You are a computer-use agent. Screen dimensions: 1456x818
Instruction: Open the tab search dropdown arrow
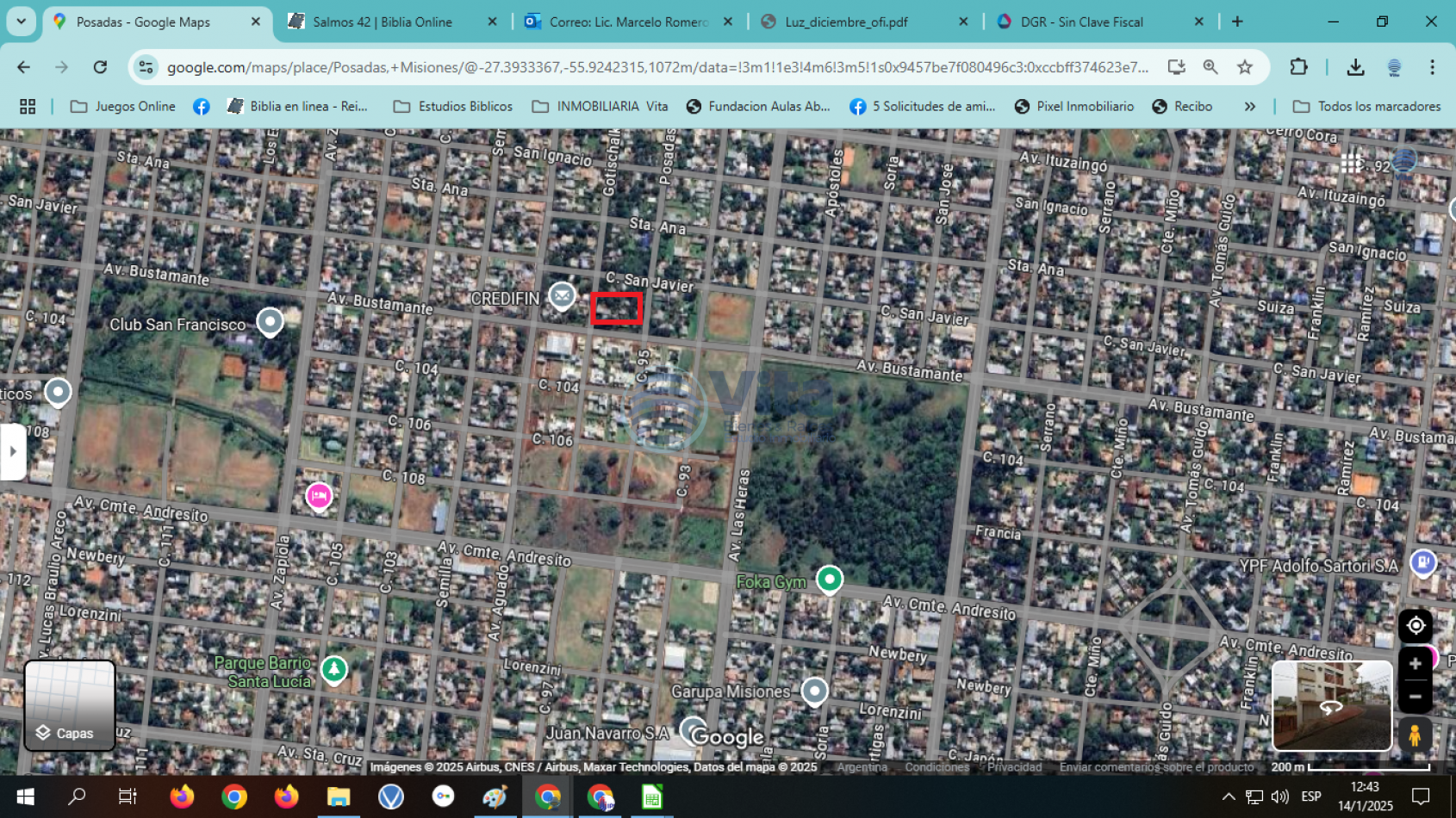coord(21,22)
